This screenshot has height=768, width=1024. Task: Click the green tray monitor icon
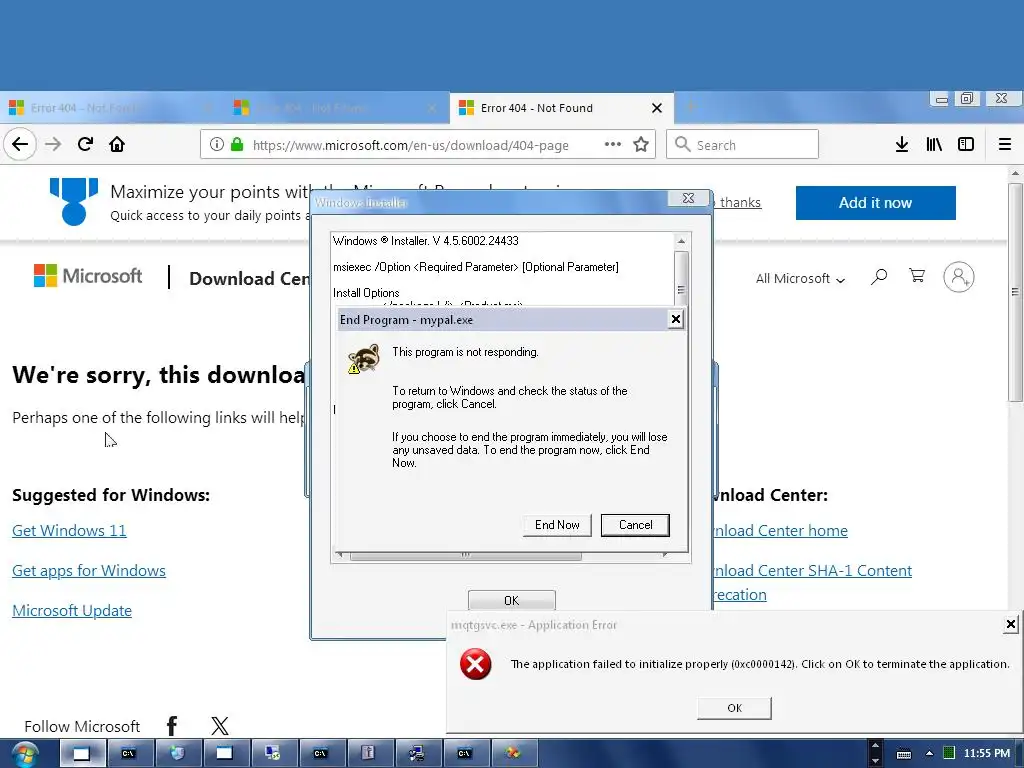click(950, 754)
